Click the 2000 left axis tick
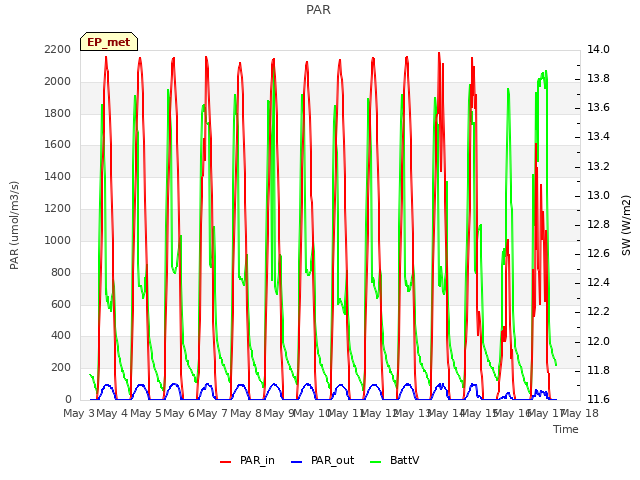640x480 pixels. [x=58, y=81]
